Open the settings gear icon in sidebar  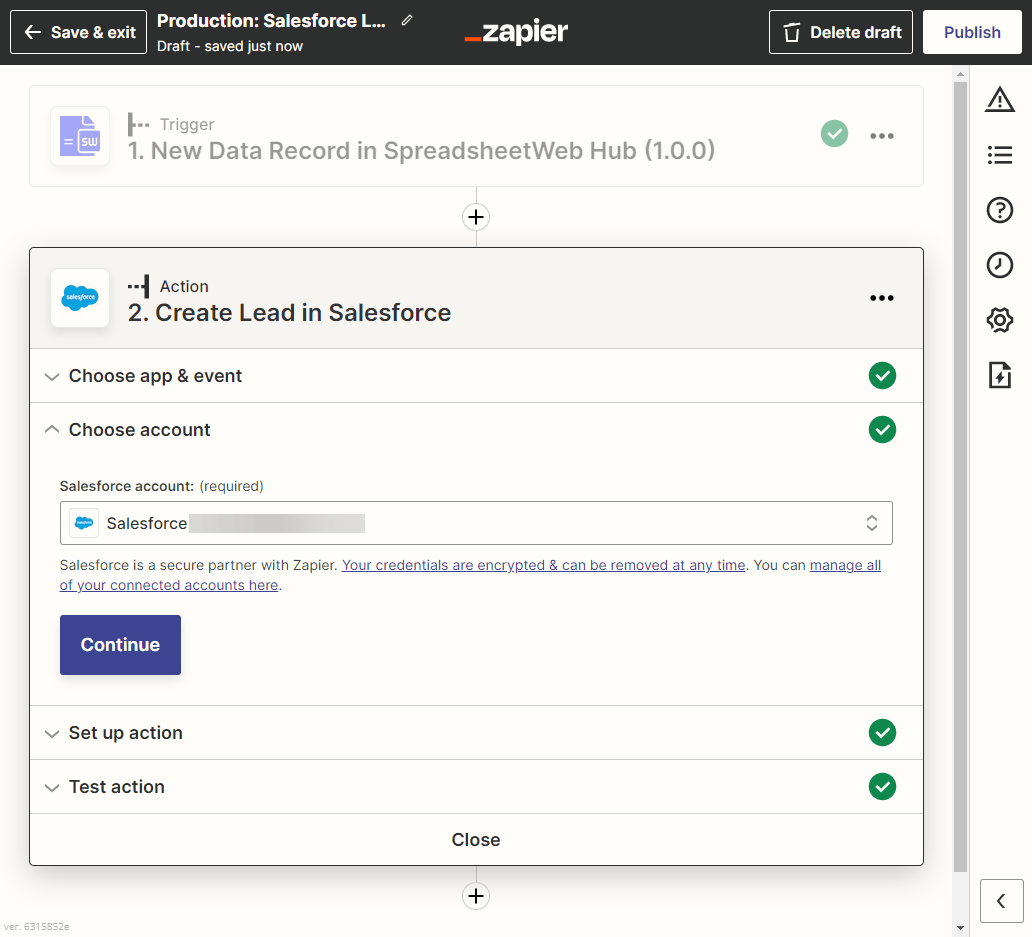click(x=999, y=320)
